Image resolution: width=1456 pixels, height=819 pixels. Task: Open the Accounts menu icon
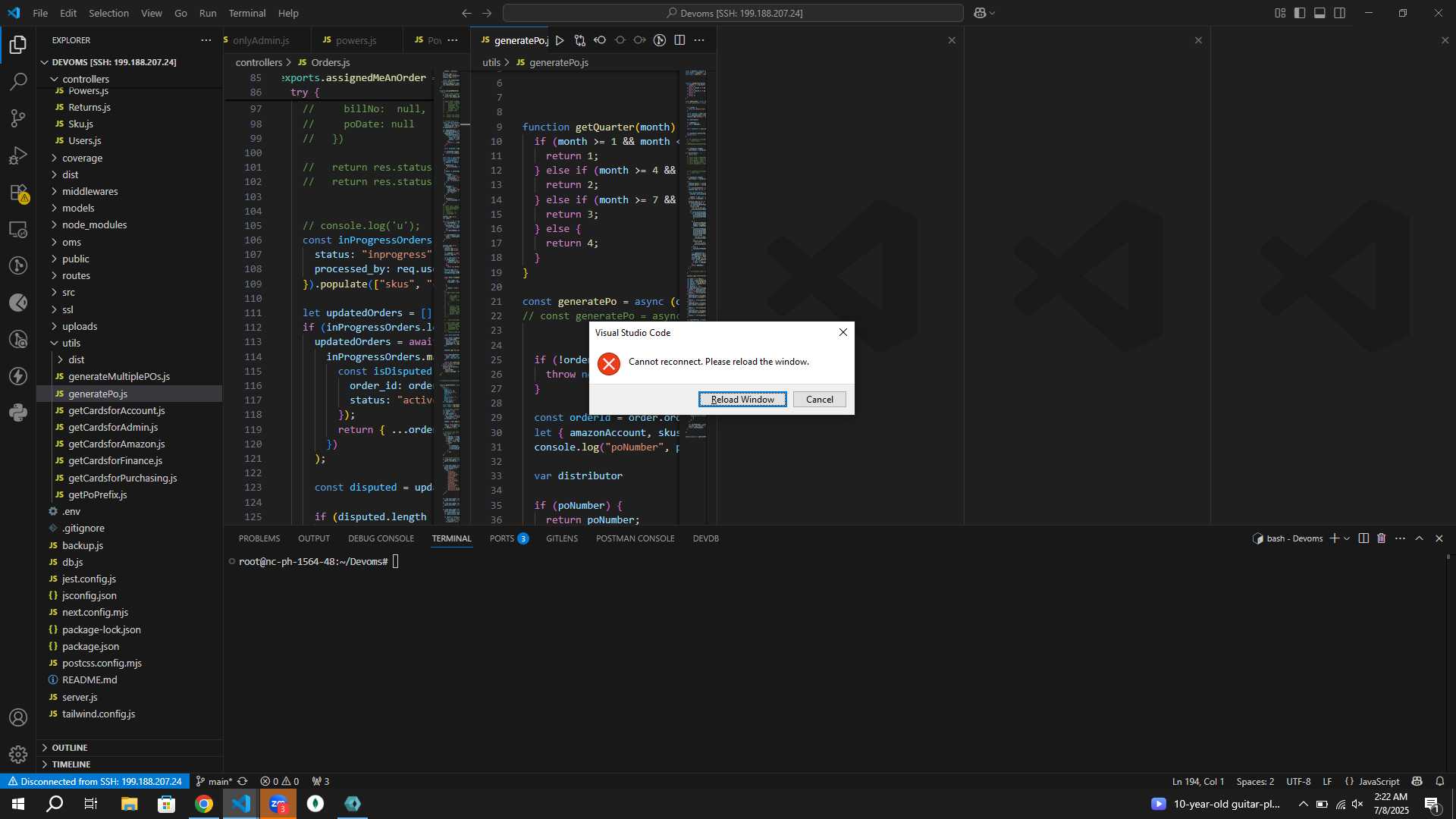[18, 717]
